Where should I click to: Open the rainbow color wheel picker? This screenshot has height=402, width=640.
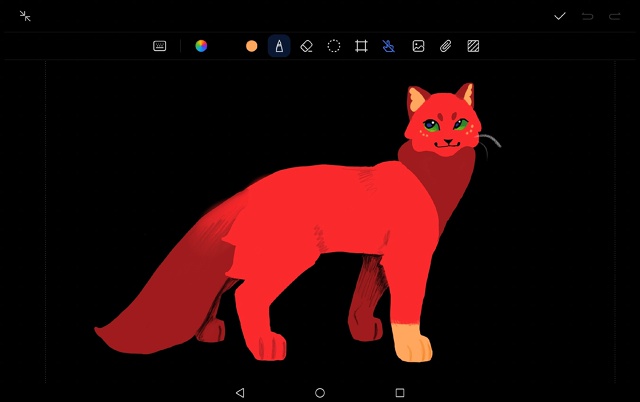point(201,46)
